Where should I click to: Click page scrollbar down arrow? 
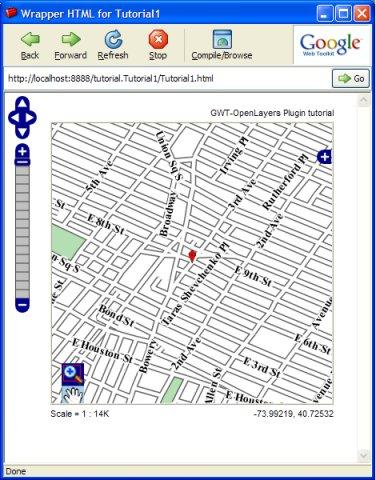pyautogui.click(x=363, y=455)
